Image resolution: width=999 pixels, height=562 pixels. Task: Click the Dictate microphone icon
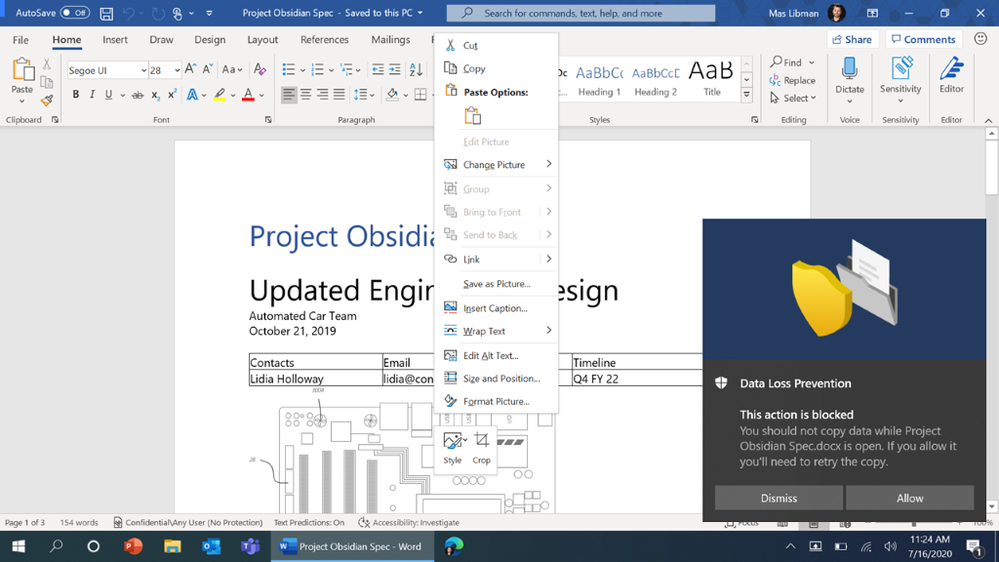pyautogui.click(x=849, y=69)
